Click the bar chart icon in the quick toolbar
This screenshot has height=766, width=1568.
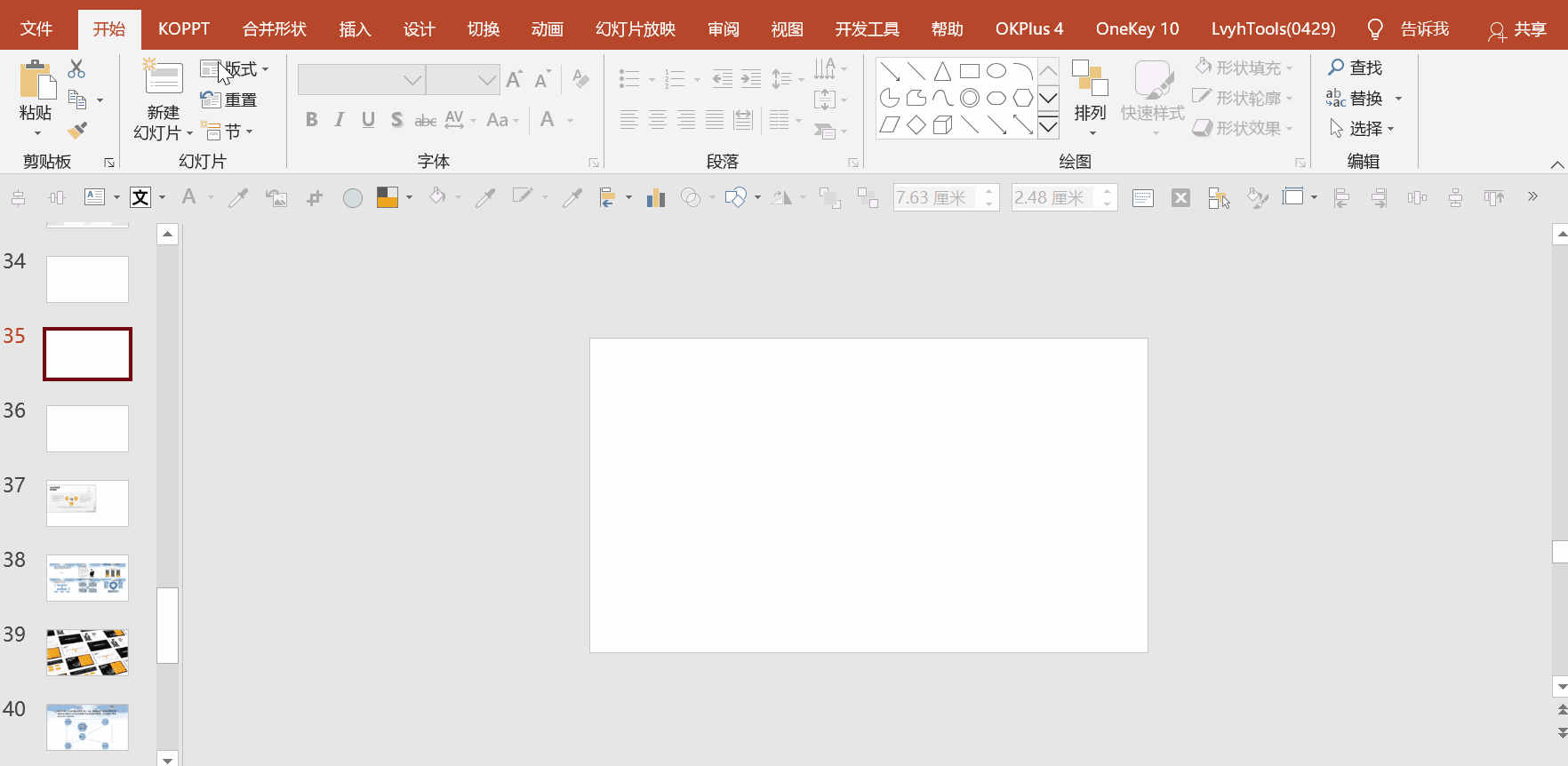tap(656, 197)
